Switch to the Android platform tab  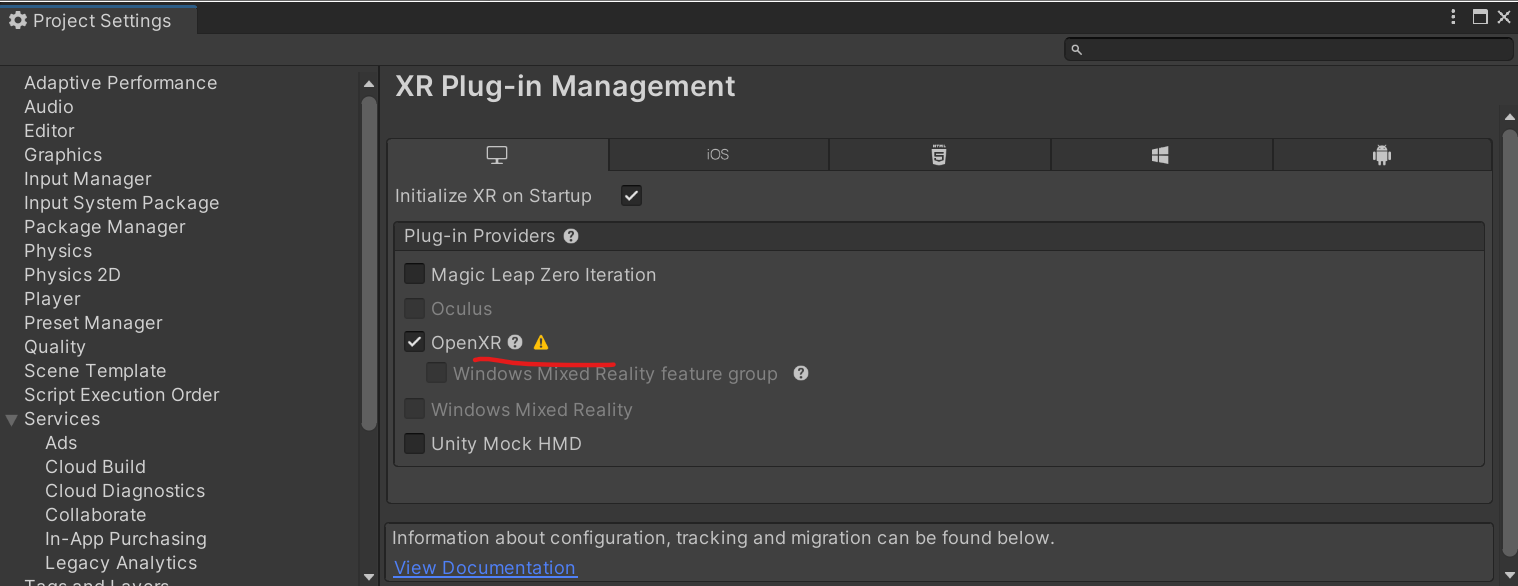1382,155
